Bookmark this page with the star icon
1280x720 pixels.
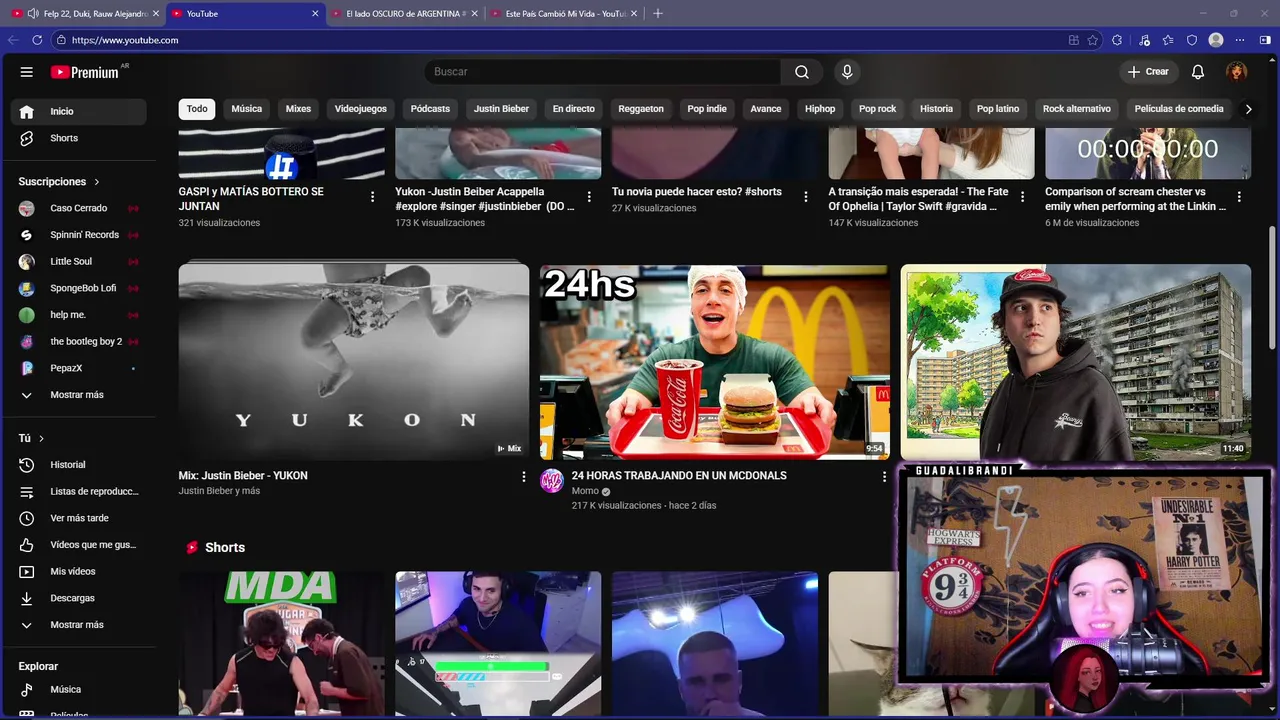1093,40
